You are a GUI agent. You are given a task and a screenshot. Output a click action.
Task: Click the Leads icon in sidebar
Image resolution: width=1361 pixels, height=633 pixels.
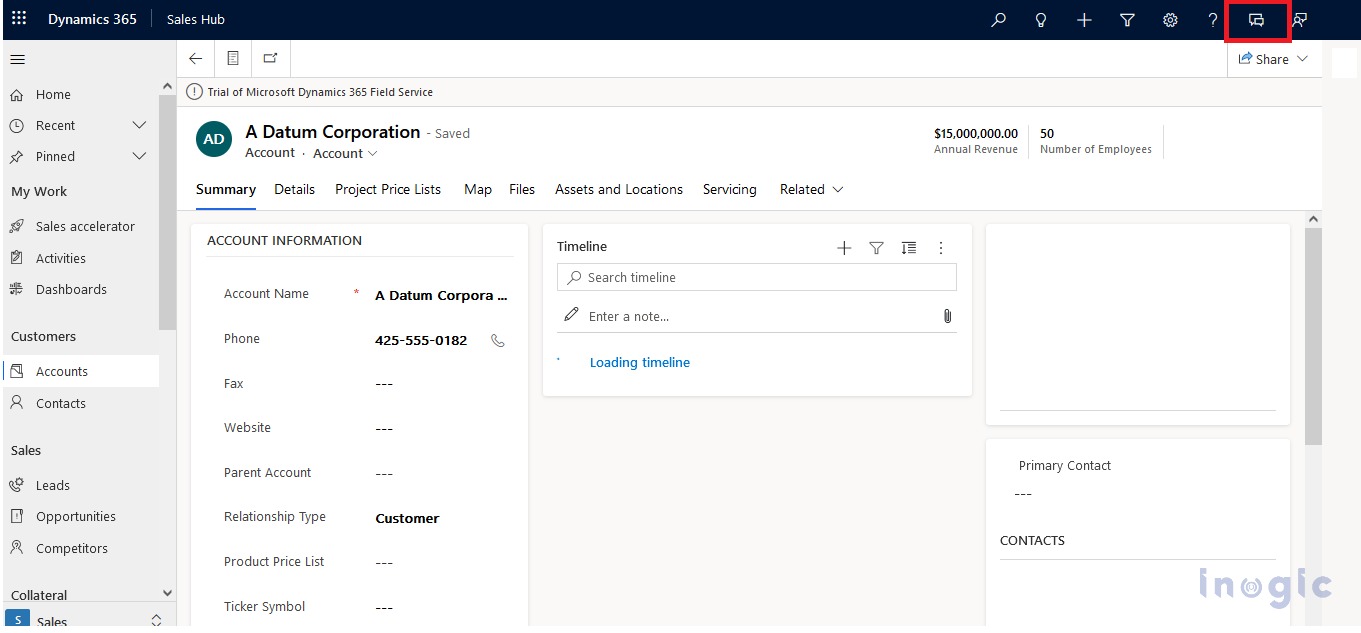coord(16,485)
